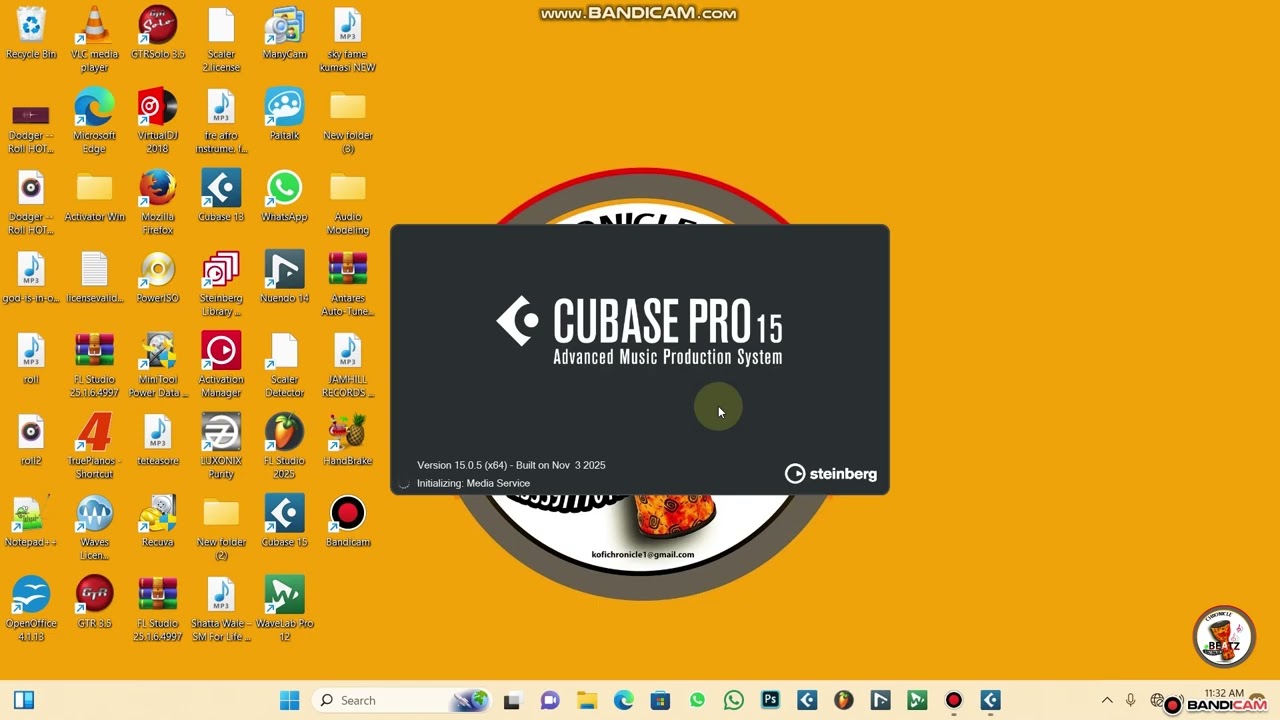Image resolution: width=1280 pixels, height=720 pixels.
Task: Open Microsoft Store from the taskbar
Action: point(660,700)
